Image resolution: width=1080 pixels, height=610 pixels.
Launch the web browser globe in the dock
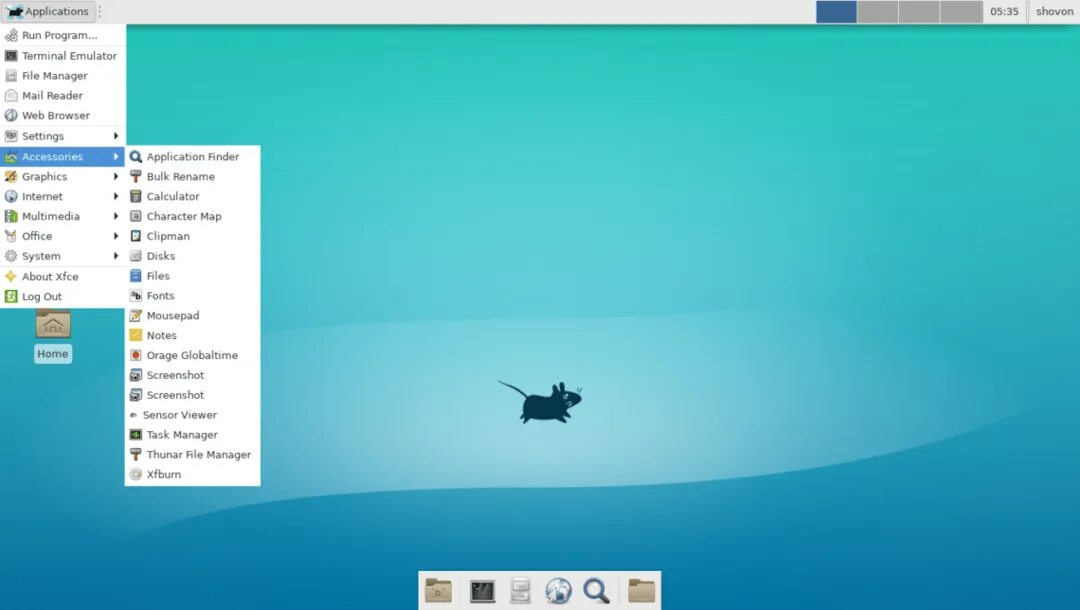tap(558, 591)
